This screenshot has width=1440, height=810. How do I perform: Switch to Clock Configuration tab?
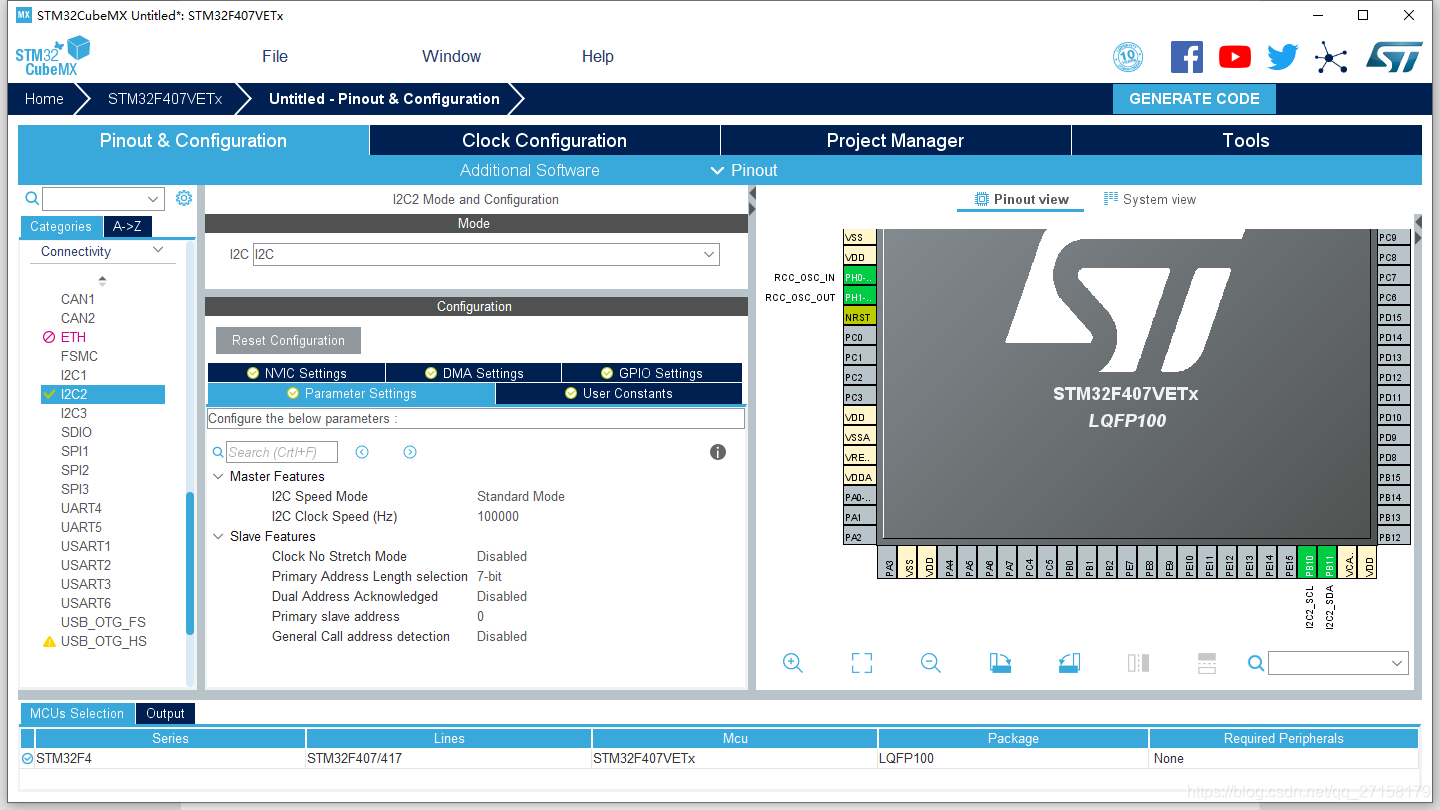545,141
